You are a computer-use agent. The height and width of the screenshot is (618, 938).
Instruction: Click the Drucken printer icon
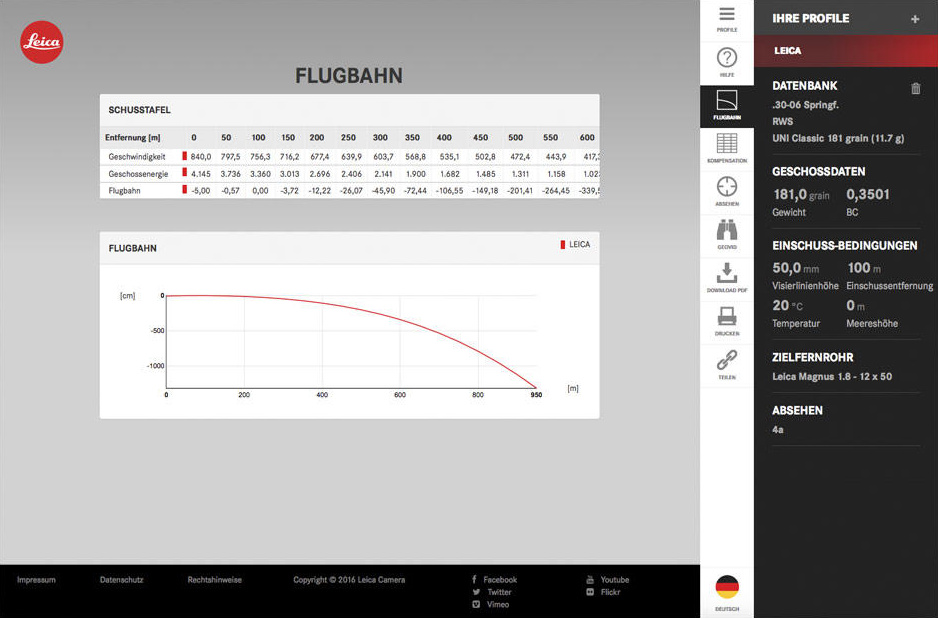tap(727, 316)
